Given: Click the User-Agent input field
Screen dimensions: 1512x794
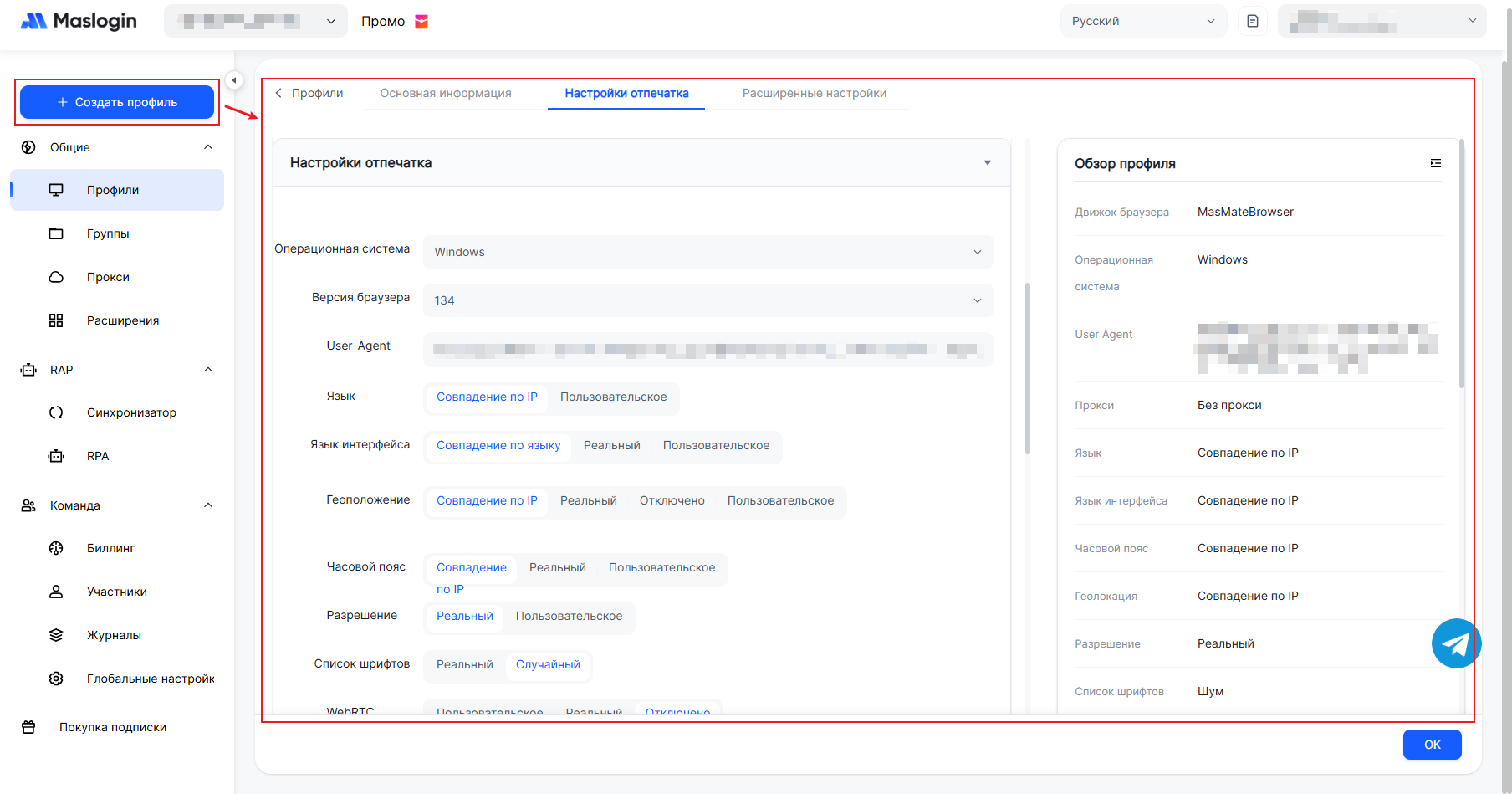Looking at the screenshot, I should click(707, 350).
